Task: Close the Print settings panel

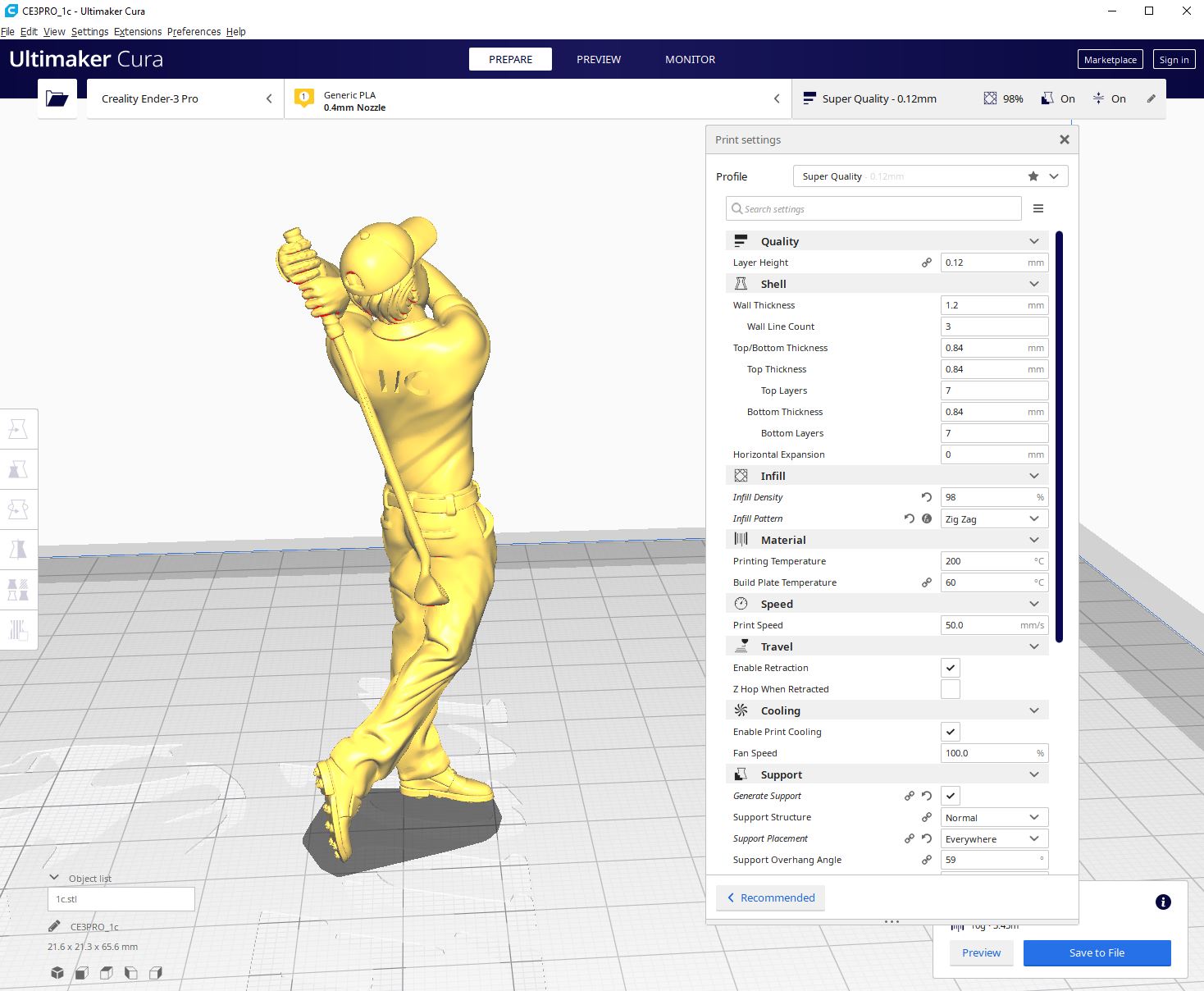Action: pyautogui.click(x=1064, y=140)
